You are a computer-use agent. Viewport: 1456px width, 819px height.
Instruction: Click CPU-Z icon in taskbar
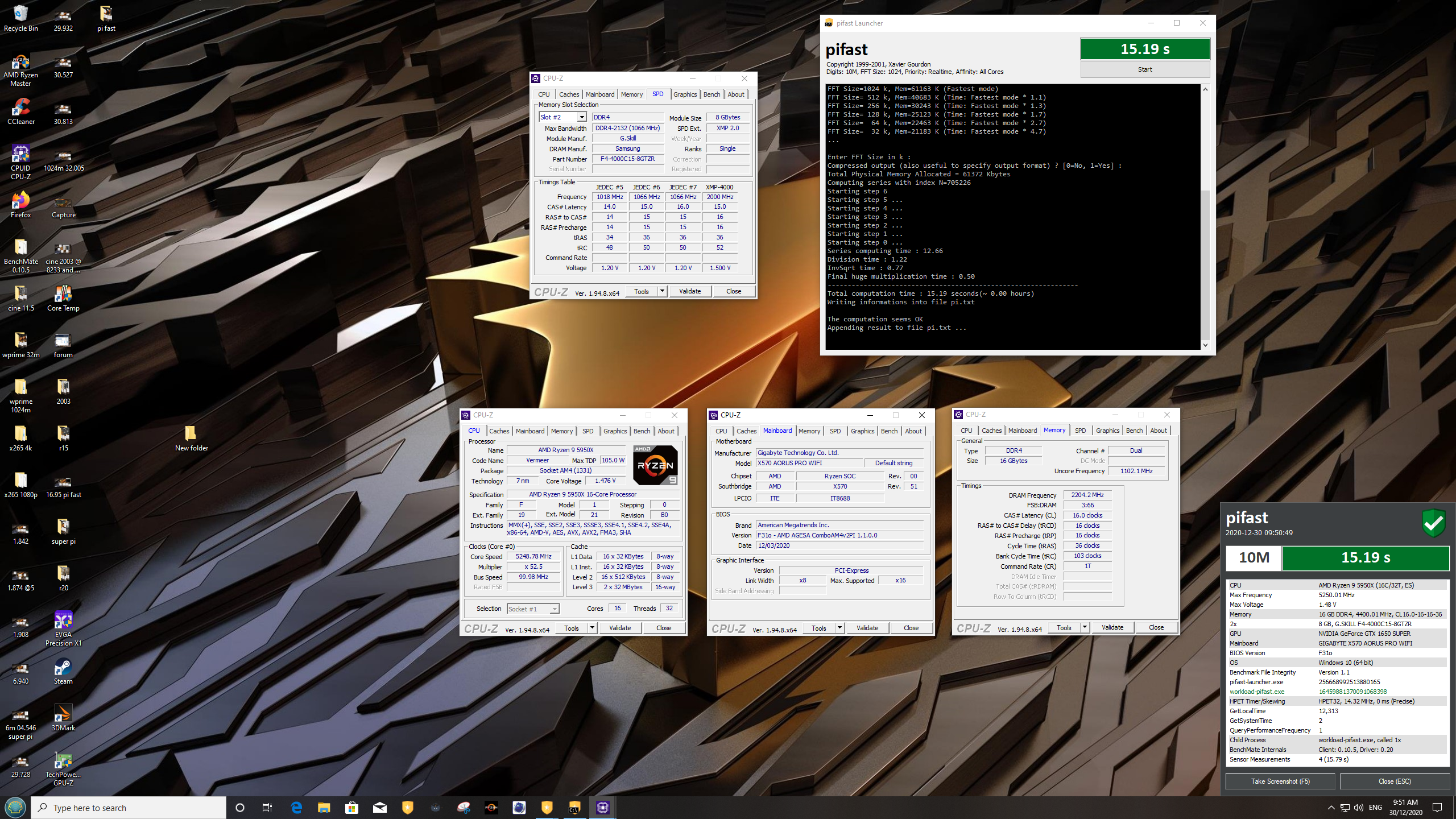603,808
